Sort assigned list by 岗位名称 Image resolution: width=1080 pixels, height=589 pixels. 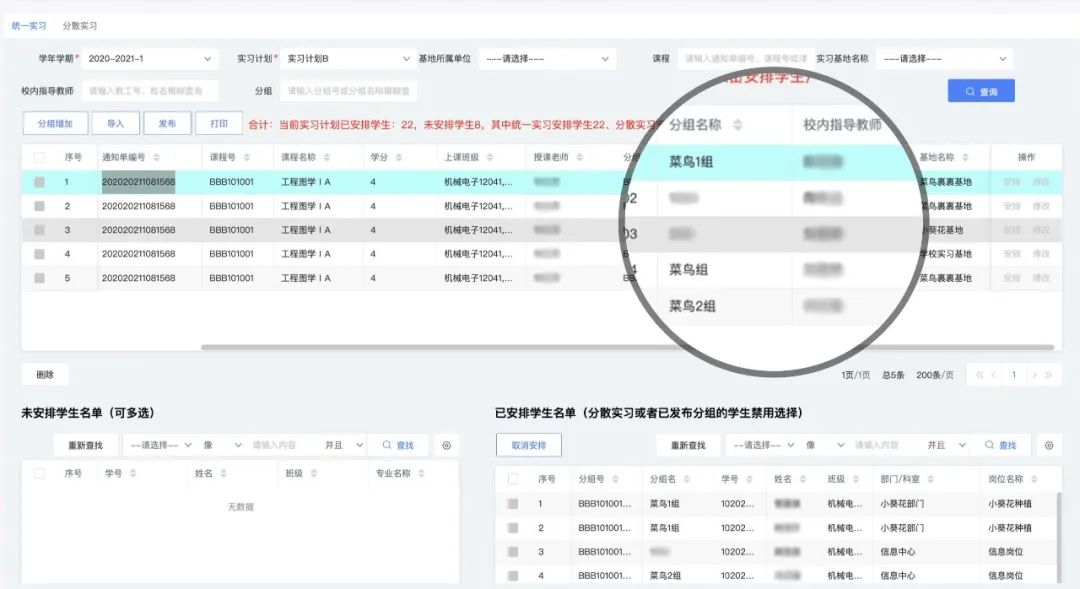pos(1034,479)
